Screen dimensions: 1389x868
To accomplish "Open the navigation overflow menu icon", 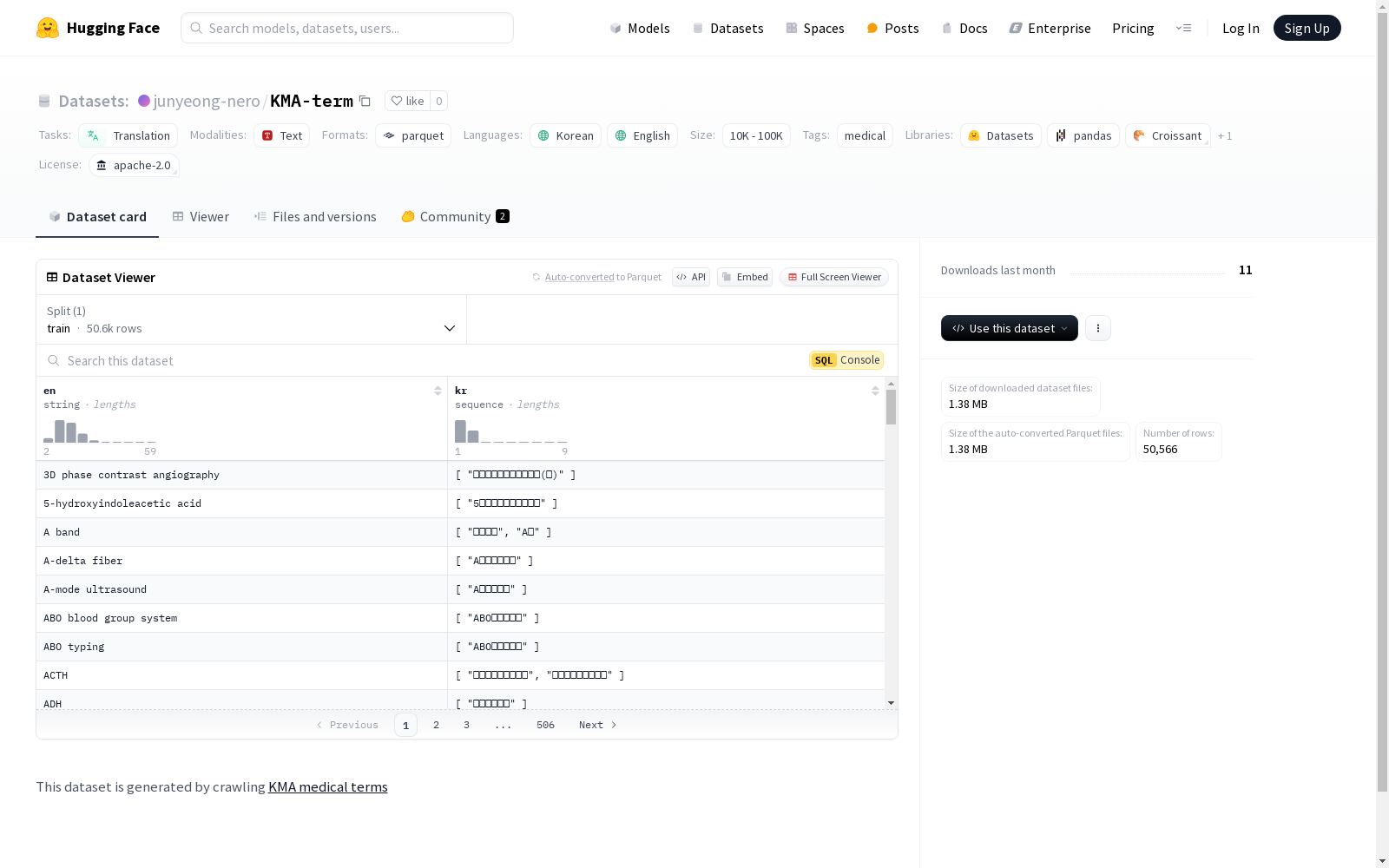I will tap(1183, 28).
